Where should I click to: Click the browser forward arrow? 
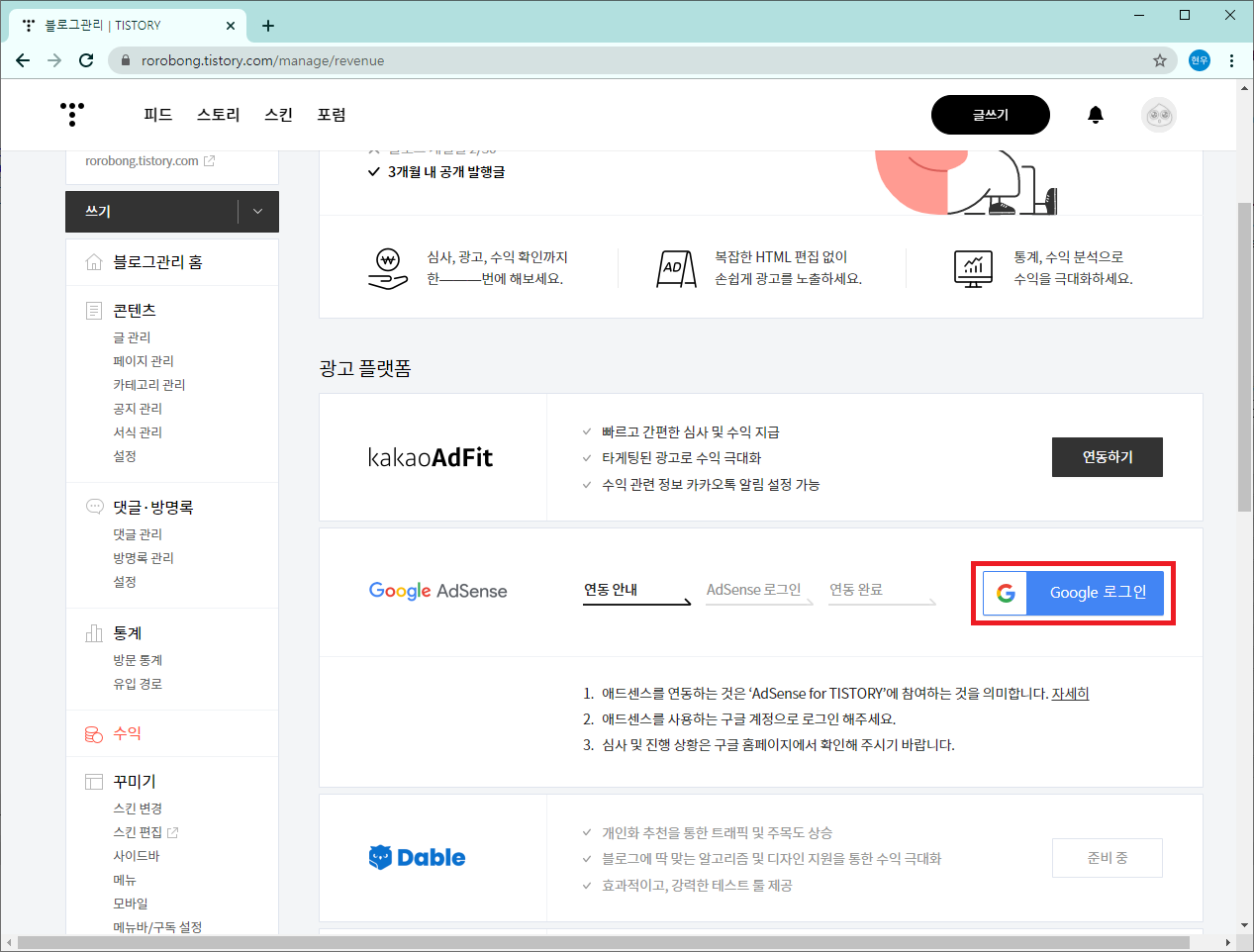tap(54, 60)
